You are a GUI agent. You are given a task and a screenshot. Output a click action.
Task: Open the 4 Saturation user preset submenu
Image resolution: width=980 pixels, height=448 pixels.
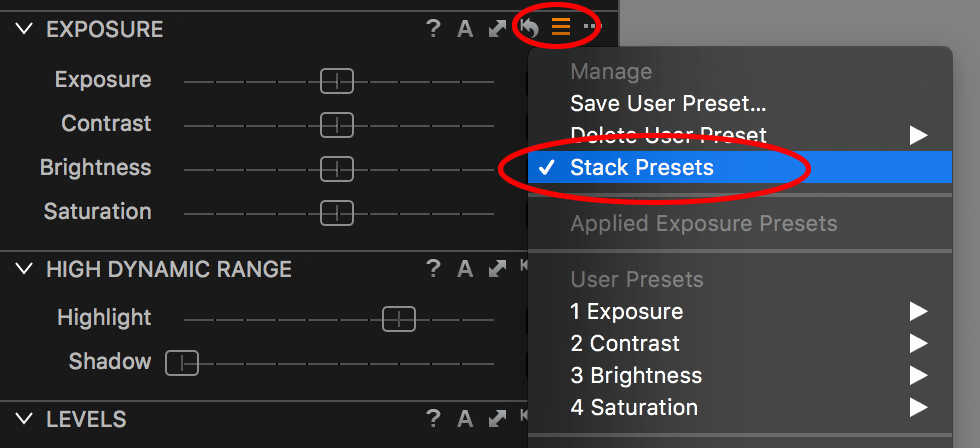point(740,407)
